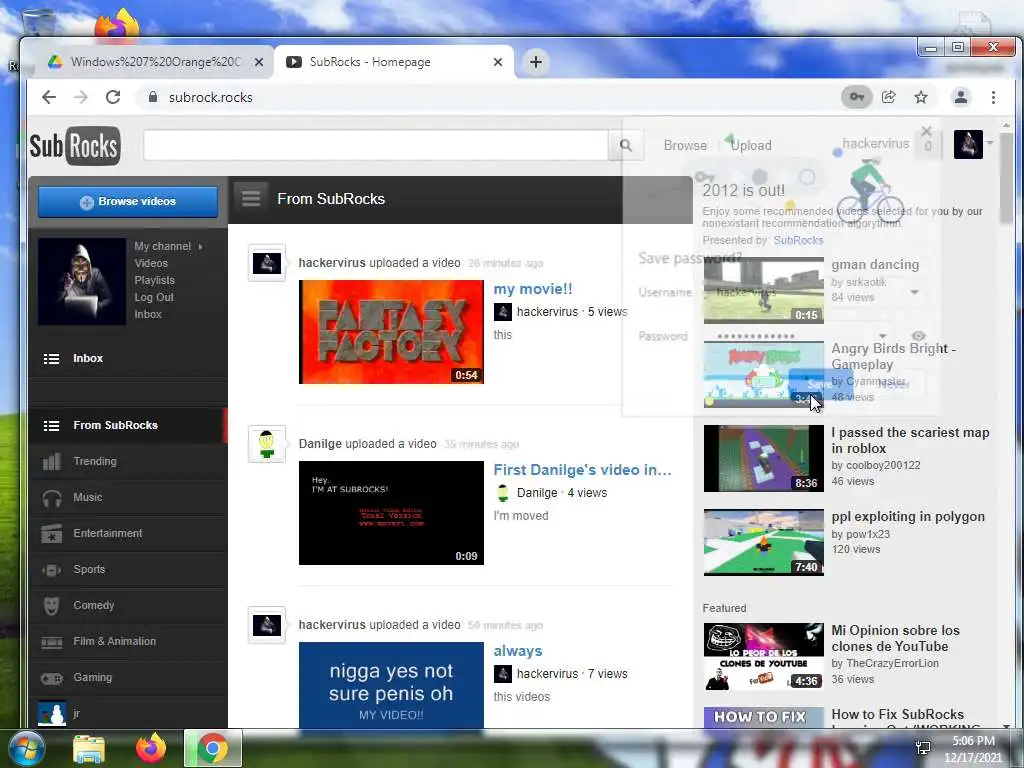Viewport: 1024px width, 768px height.
Task: Click Save in the password popup
Action: tap(820, 384)
